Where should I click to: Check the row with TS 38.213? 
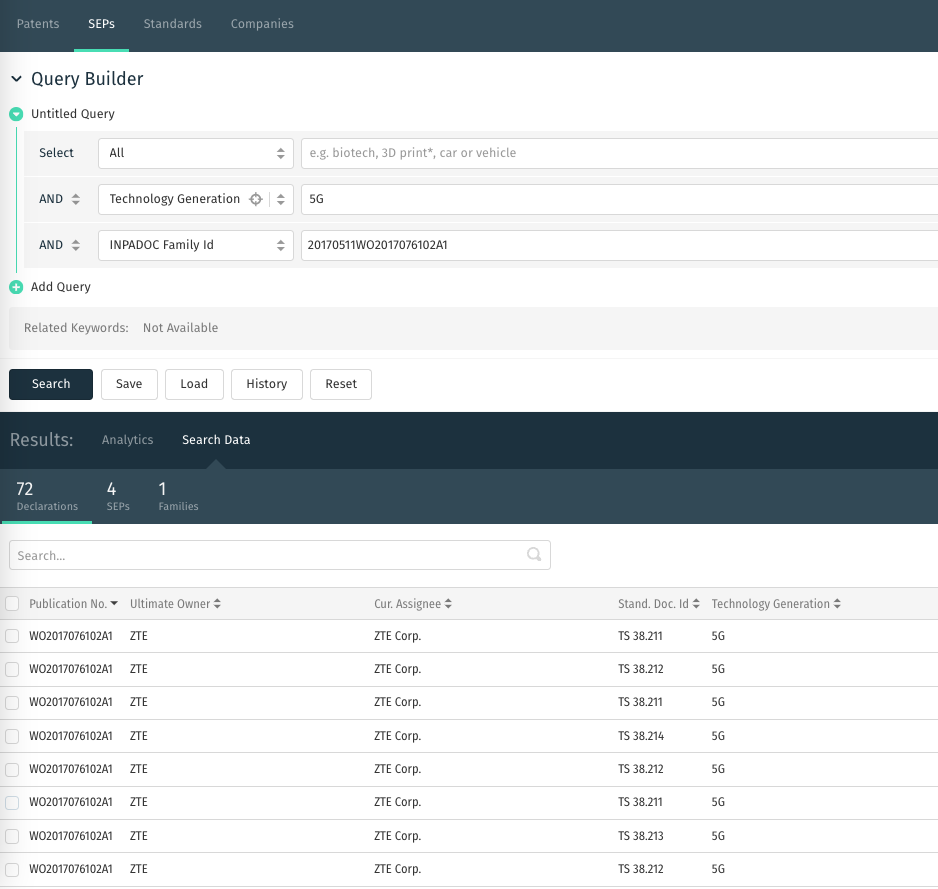click(x=12, y=836)
